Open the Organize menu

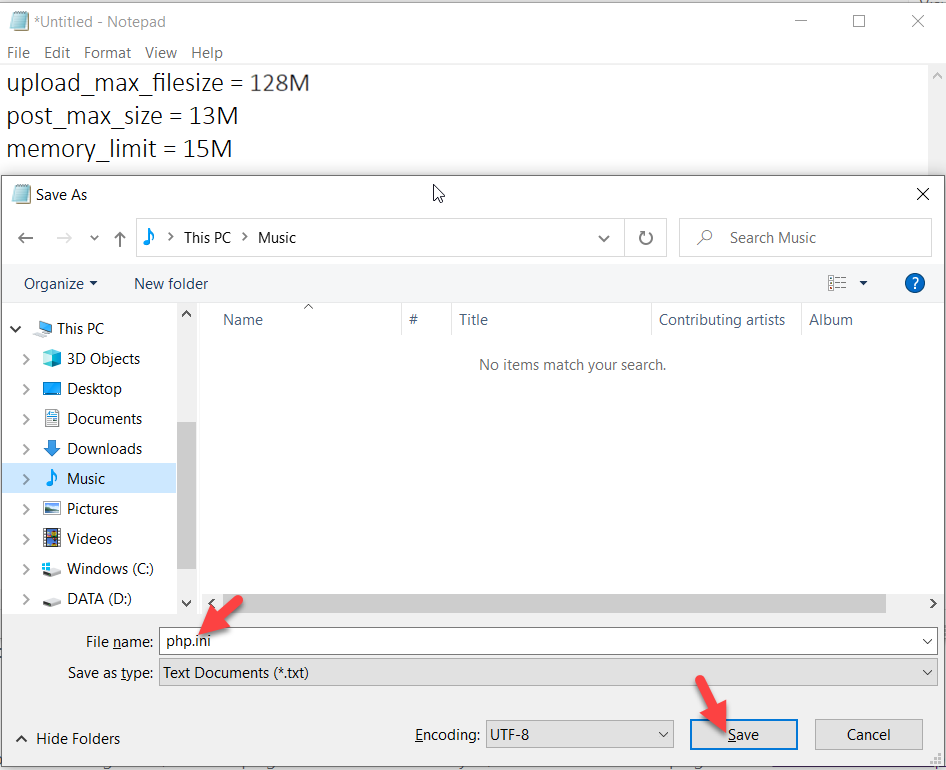point(60,284)
